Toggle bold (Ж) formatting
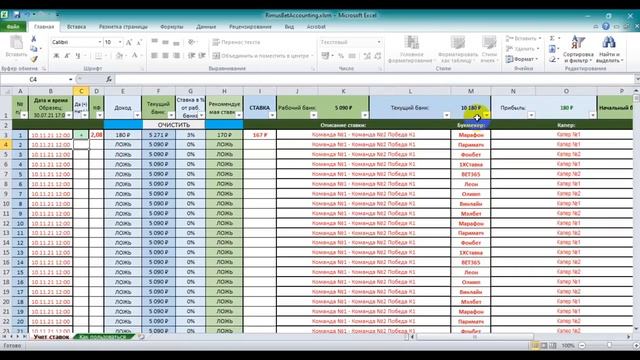640x360 pixels. (x=56, y=56)
